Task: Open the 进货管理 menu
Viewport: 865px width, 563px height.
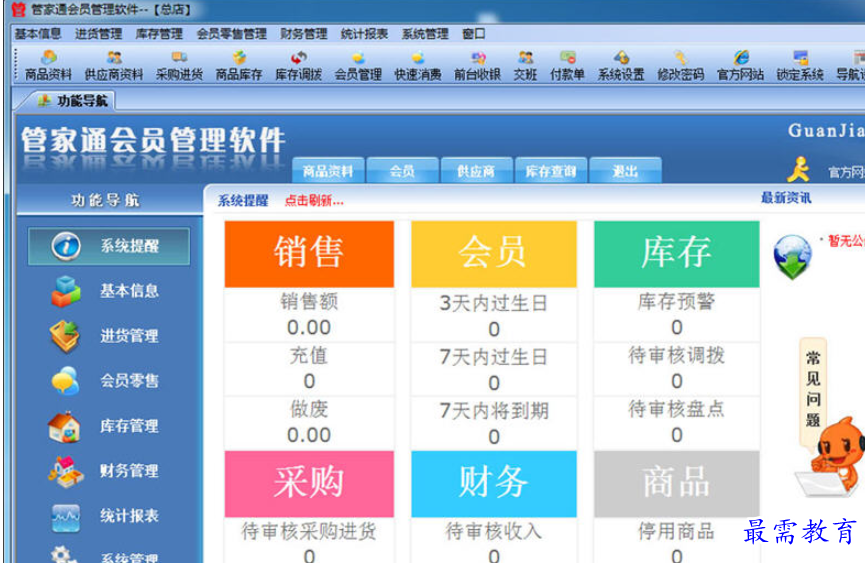Action: [x=98, y=34]
